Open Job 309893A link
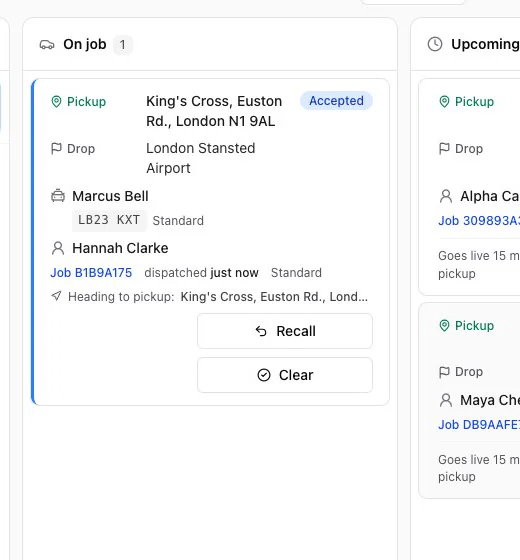This screenshot has width=520, height=560. (479, 221)
